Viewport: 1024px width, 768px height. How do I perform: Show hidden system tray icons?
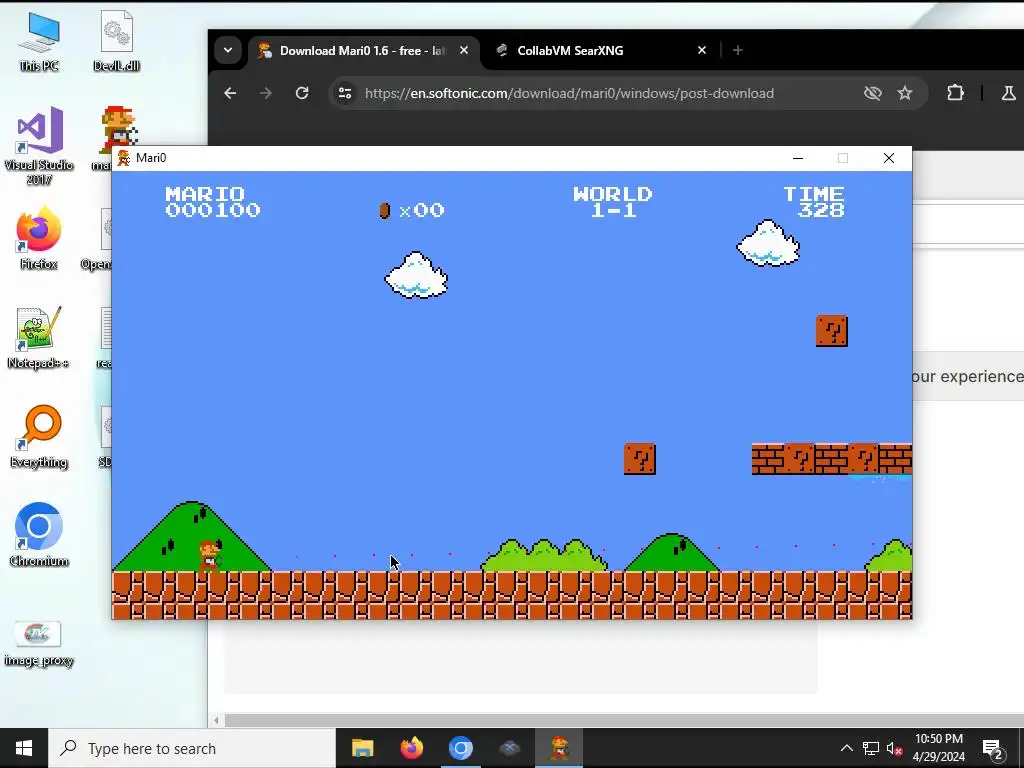tap(846, 748)
